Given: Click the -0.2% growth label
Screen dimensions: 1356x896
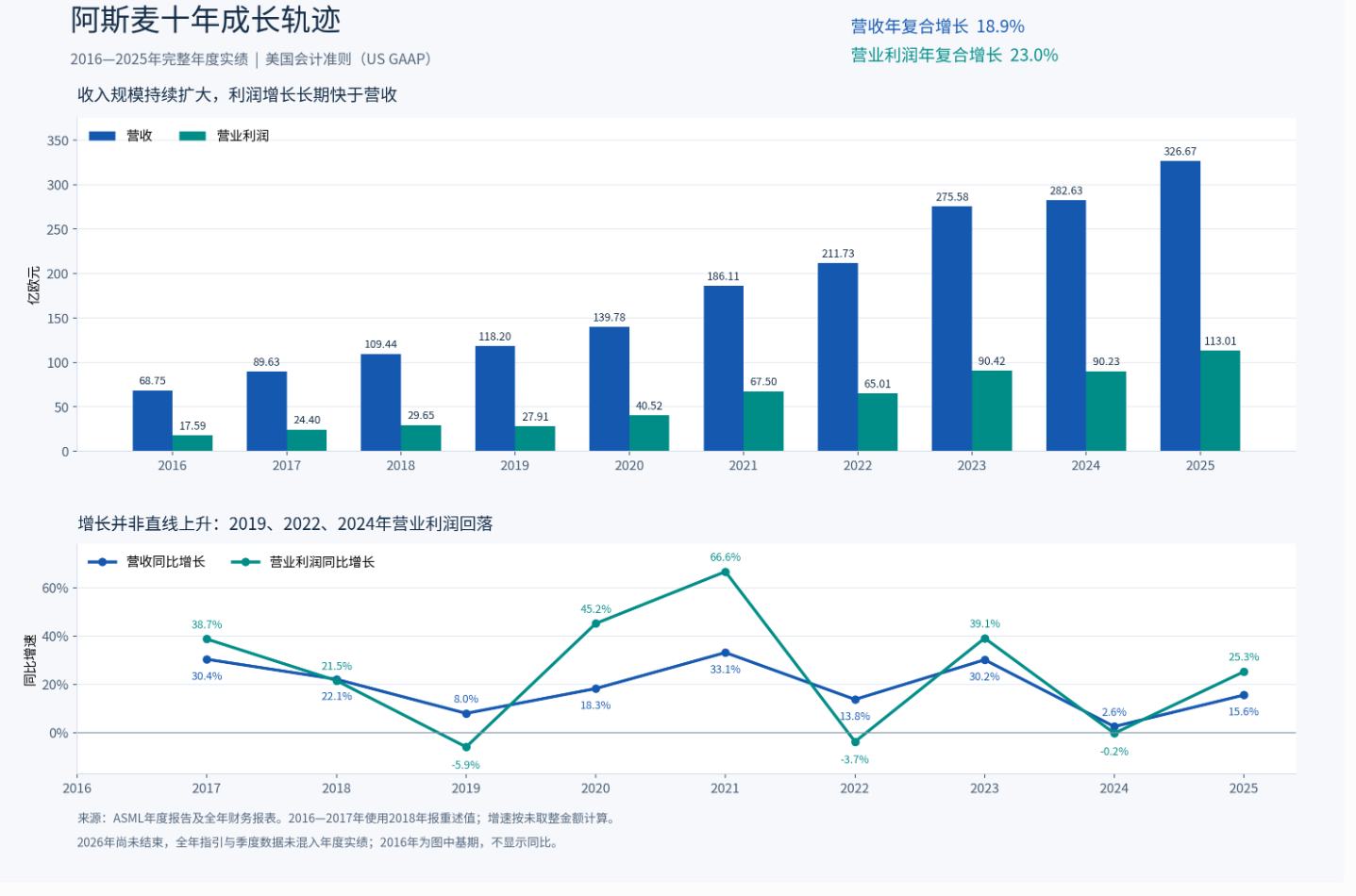Looking at the screenshot, I should tap(1113, 752).
